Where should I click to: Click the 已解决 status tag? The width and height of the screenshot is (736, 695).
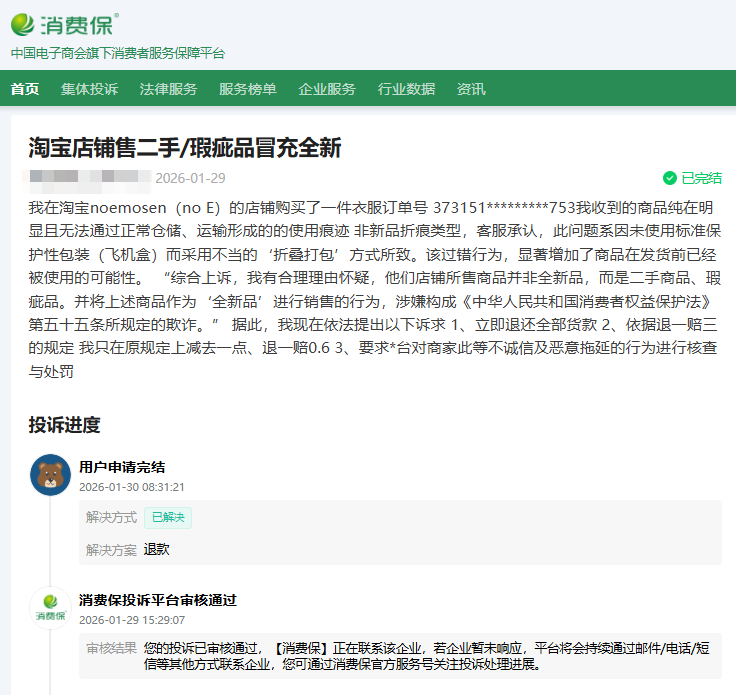coord(168,518)
